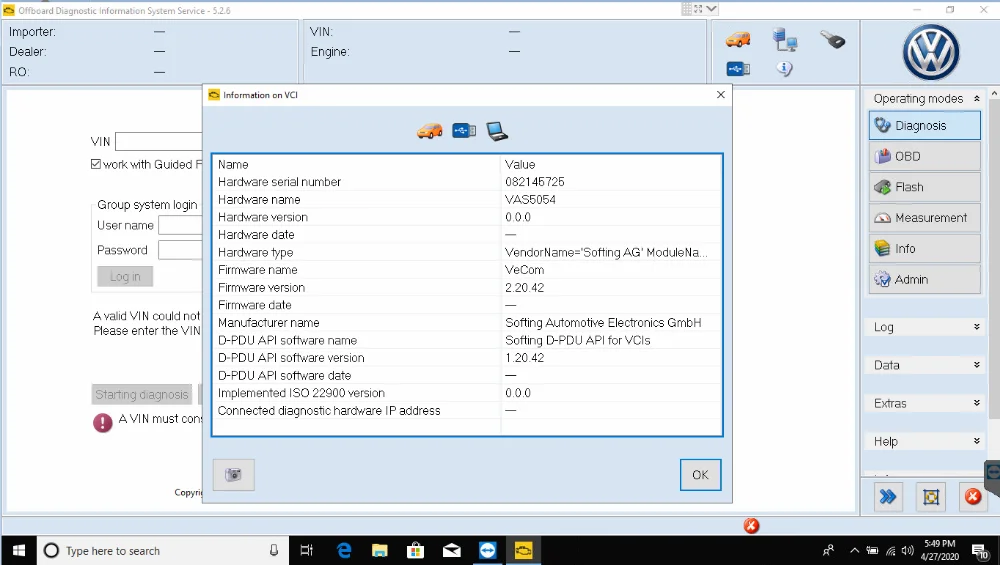Click the blue double-arrow forward icon

tap(888, 497)
